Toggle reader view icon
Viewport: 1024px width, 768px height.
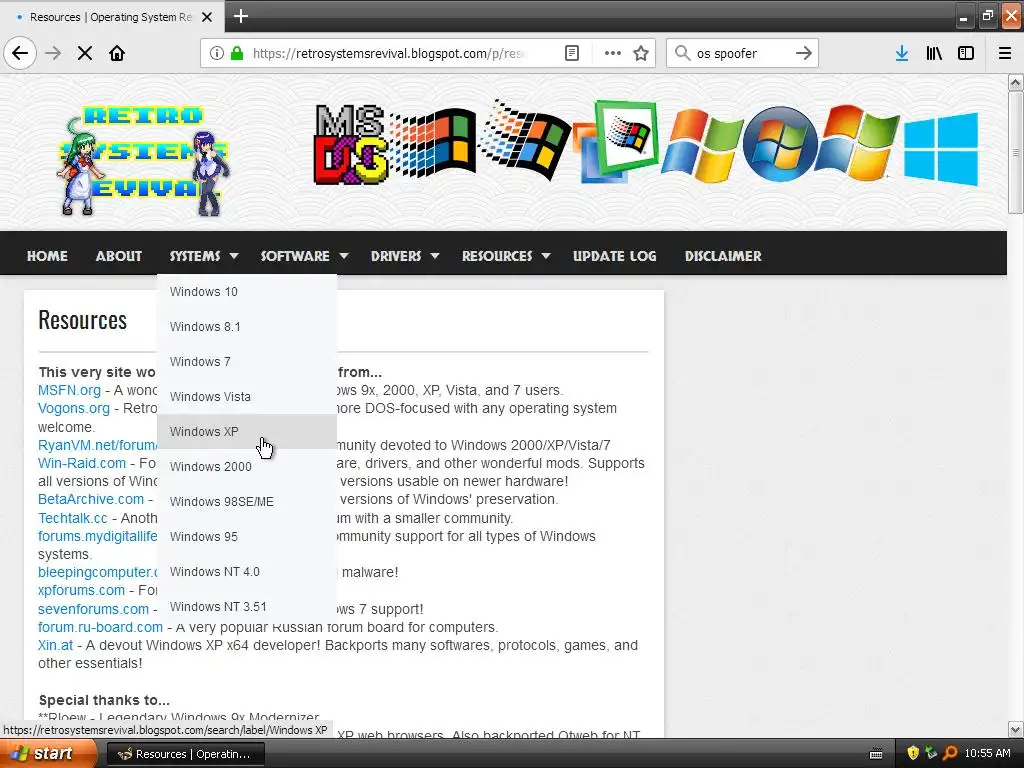click(x=572, y=53)
